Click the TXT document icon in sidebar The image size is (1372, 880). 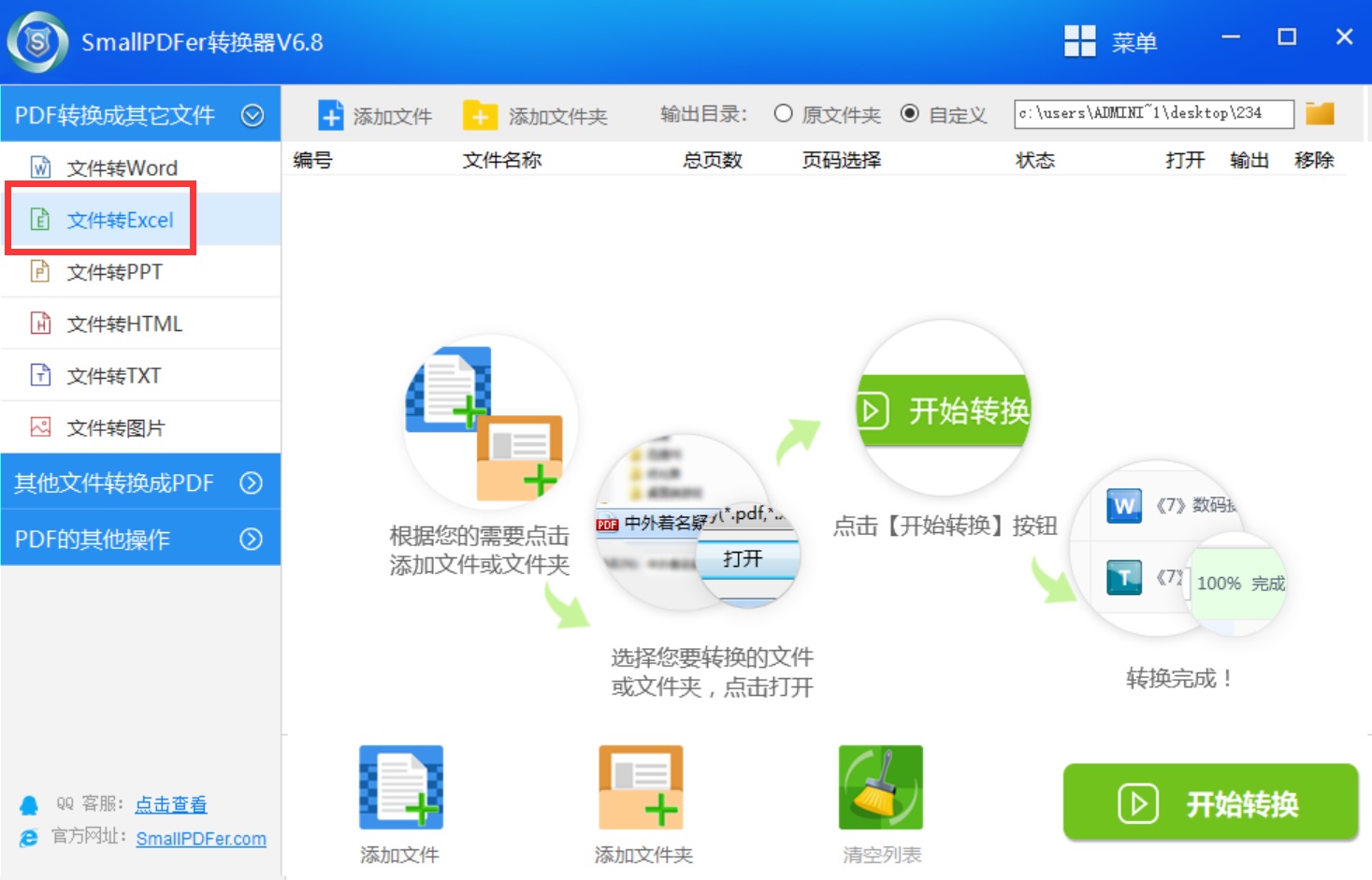click(40, 375)
